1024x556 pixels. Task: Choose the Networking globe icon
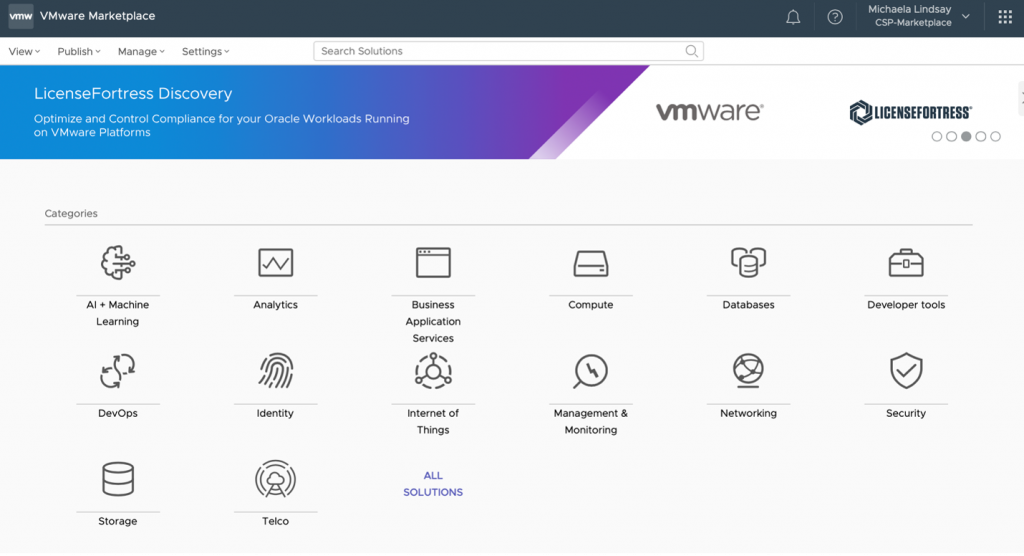click(x=748, y=370)
